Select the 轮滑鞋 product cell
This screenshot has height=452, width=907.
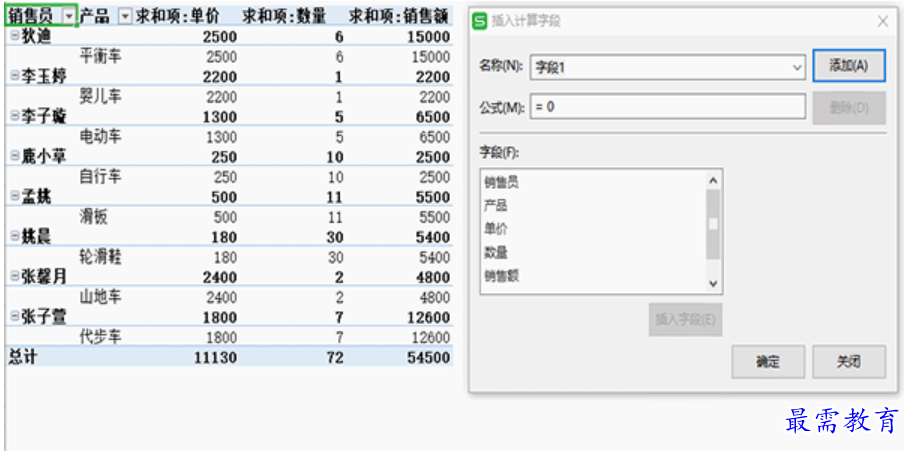click(101, 256)
